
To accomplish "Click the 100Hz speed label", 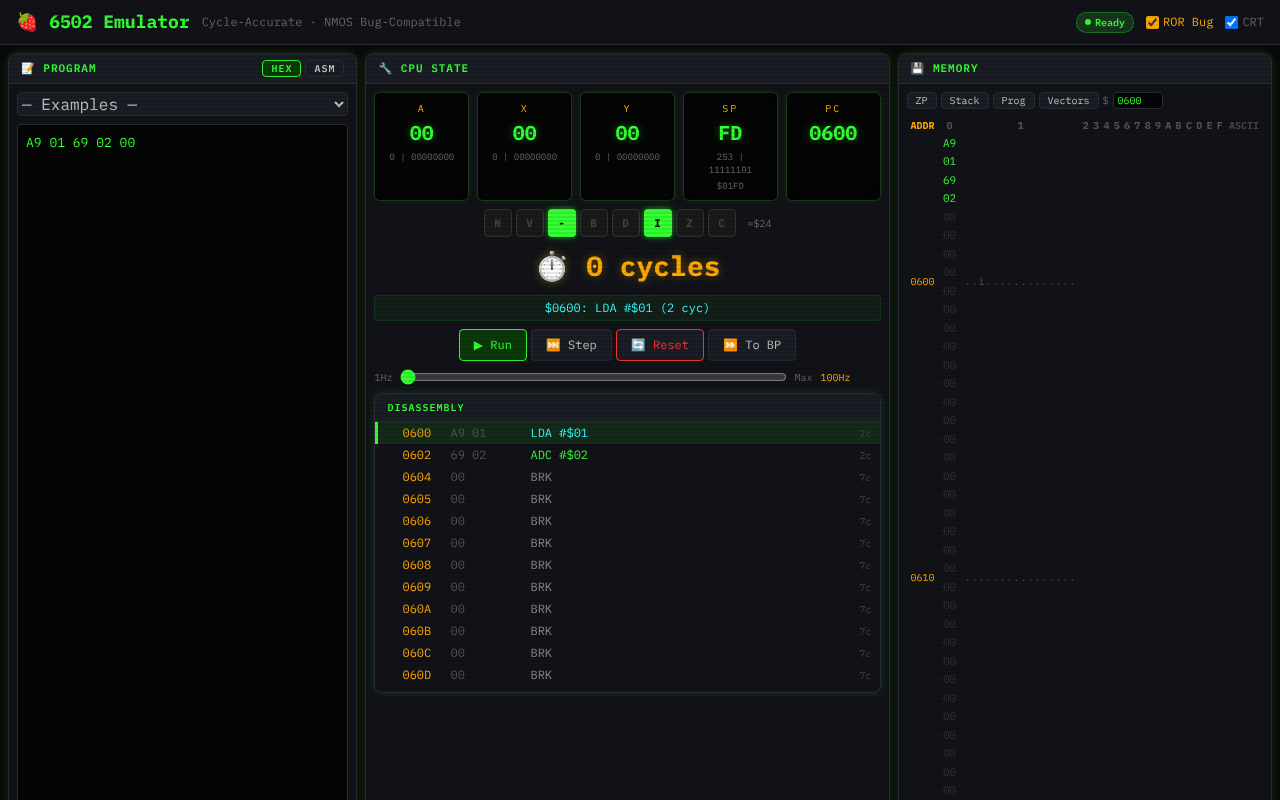I will click(x=835, y=378).
